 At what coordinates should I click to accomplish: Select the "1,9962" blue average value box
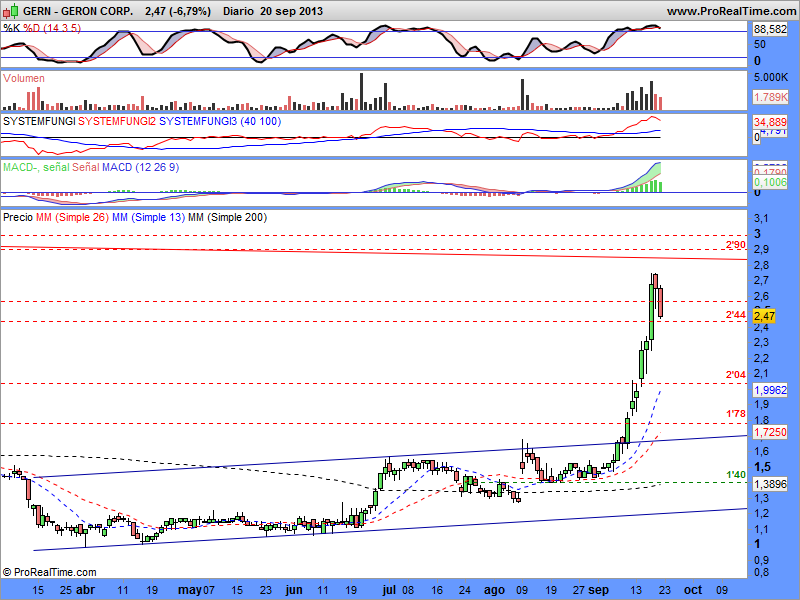pyautogui.click(x=770, y=390)
